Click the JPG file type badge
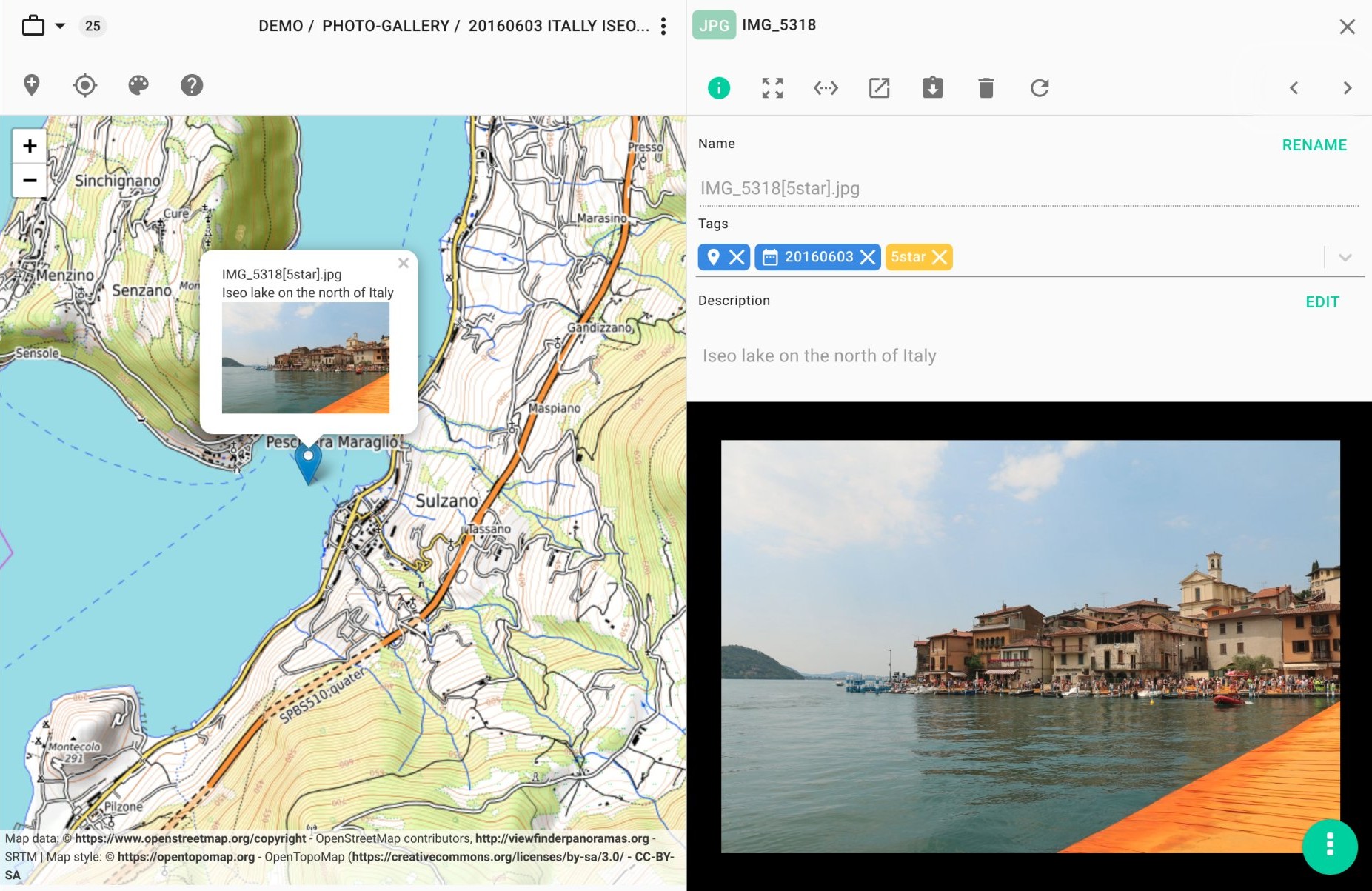This screenshot has height=891, width=1372. (714, 25)
